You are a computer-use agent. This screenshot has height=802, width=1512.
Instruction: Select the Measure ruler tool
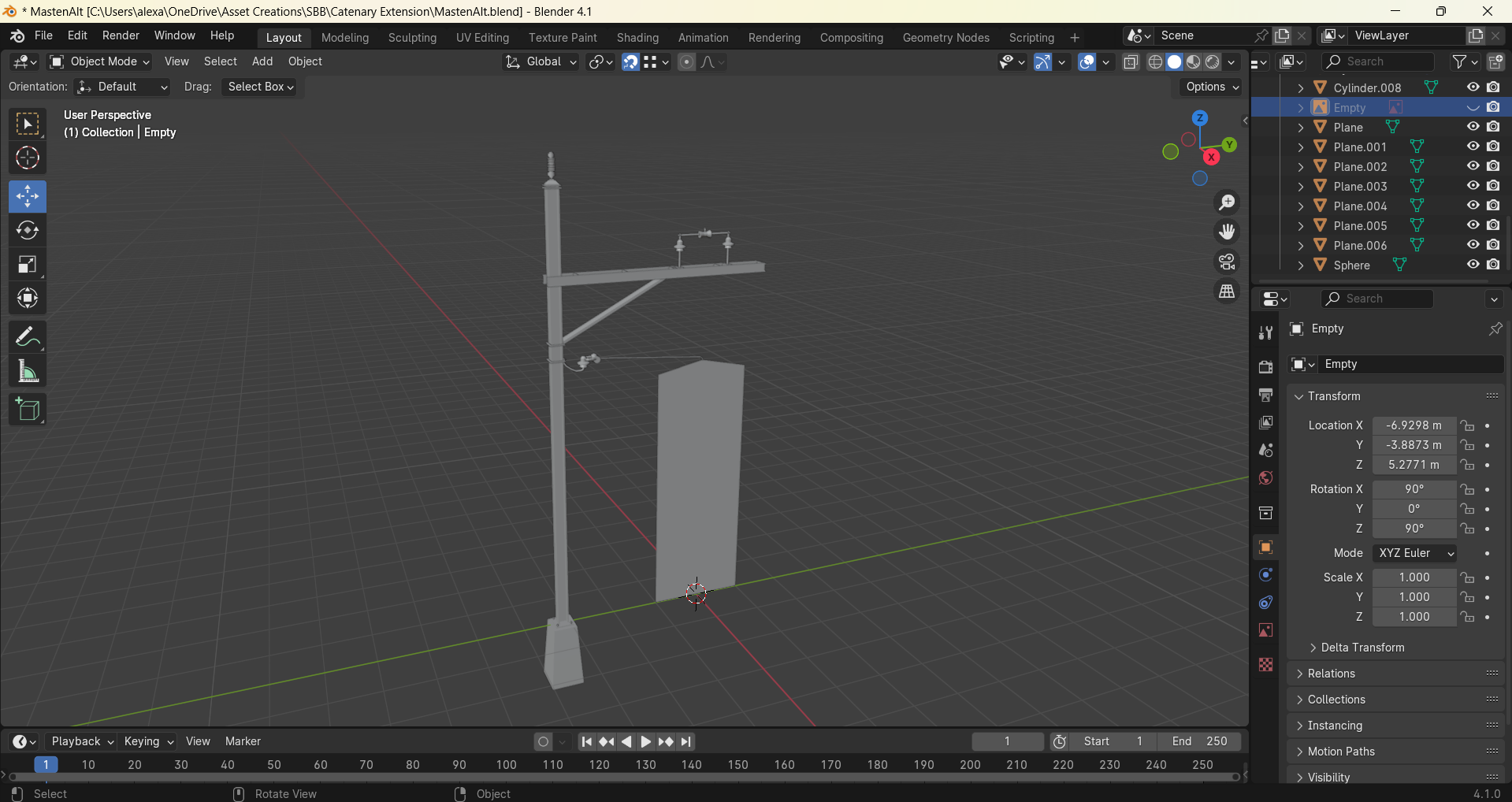click(x=28, y=372)
